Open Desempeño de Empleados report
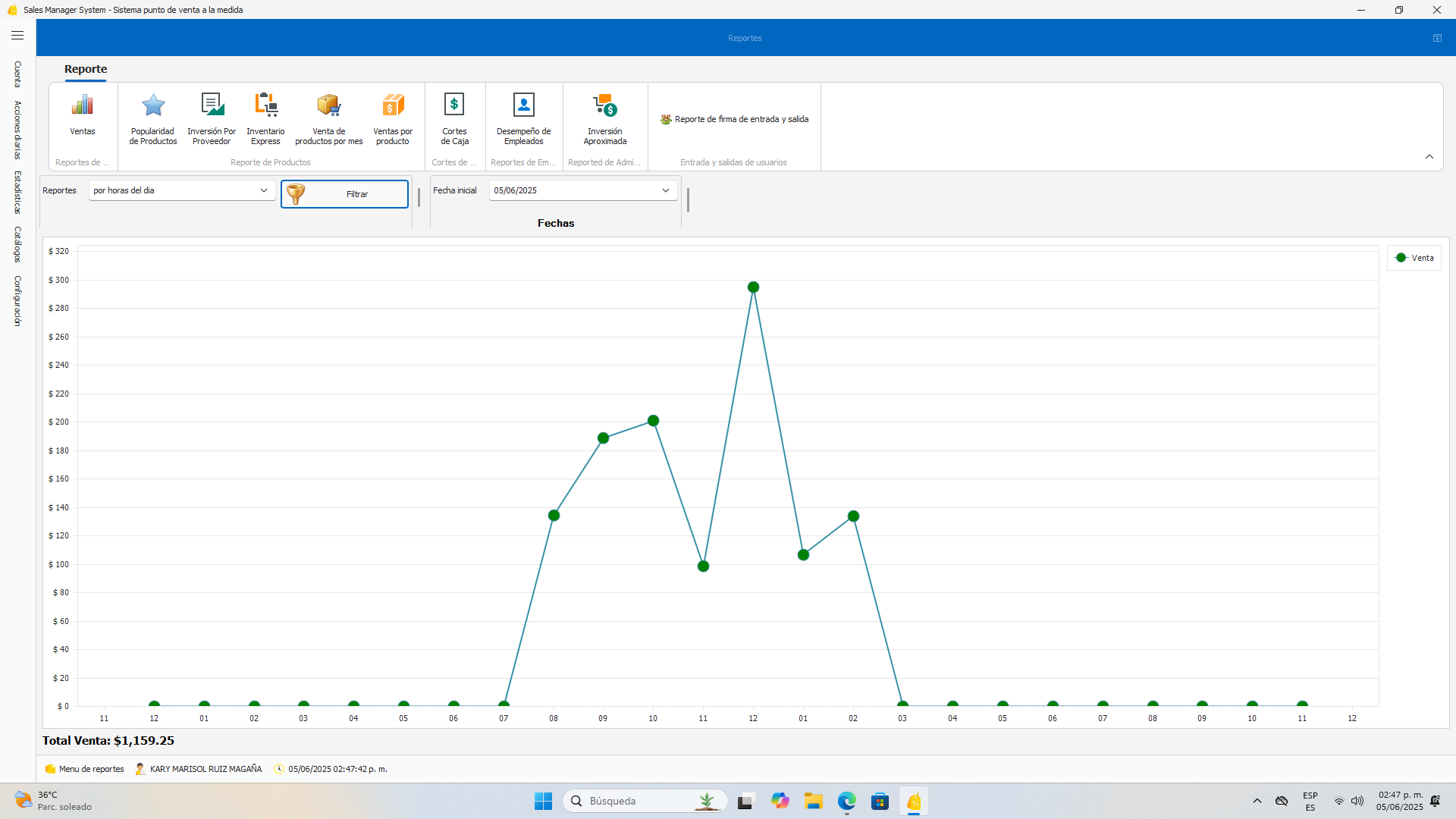Screen dimensions: 1456x819 pos(523,116)
